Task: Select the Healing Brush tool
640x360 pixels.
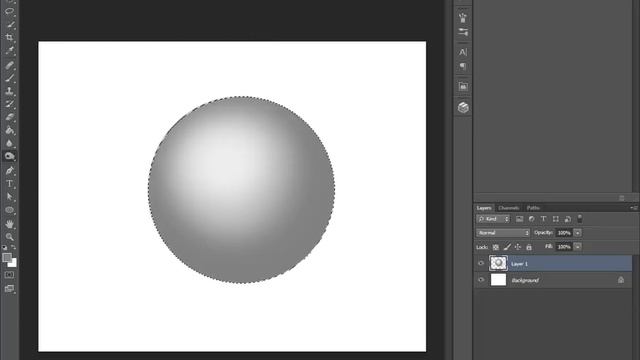Action: [9, 65]
